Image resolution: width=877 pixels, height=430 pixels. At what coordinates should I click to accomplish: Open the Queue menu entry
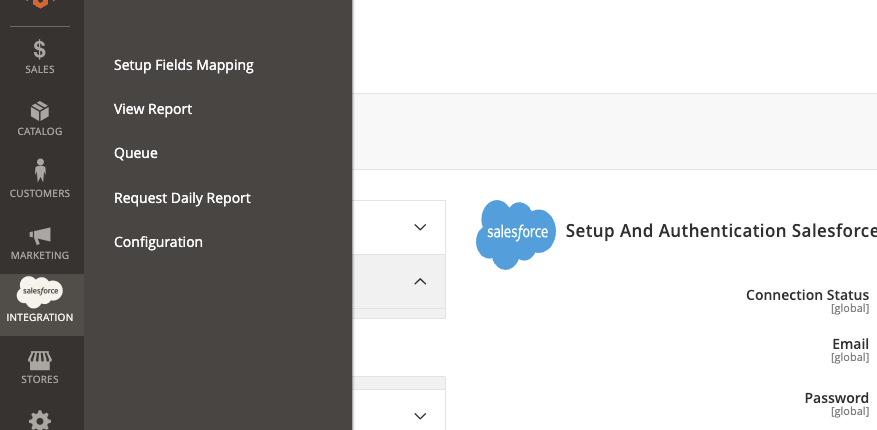(x=135, y=153)
